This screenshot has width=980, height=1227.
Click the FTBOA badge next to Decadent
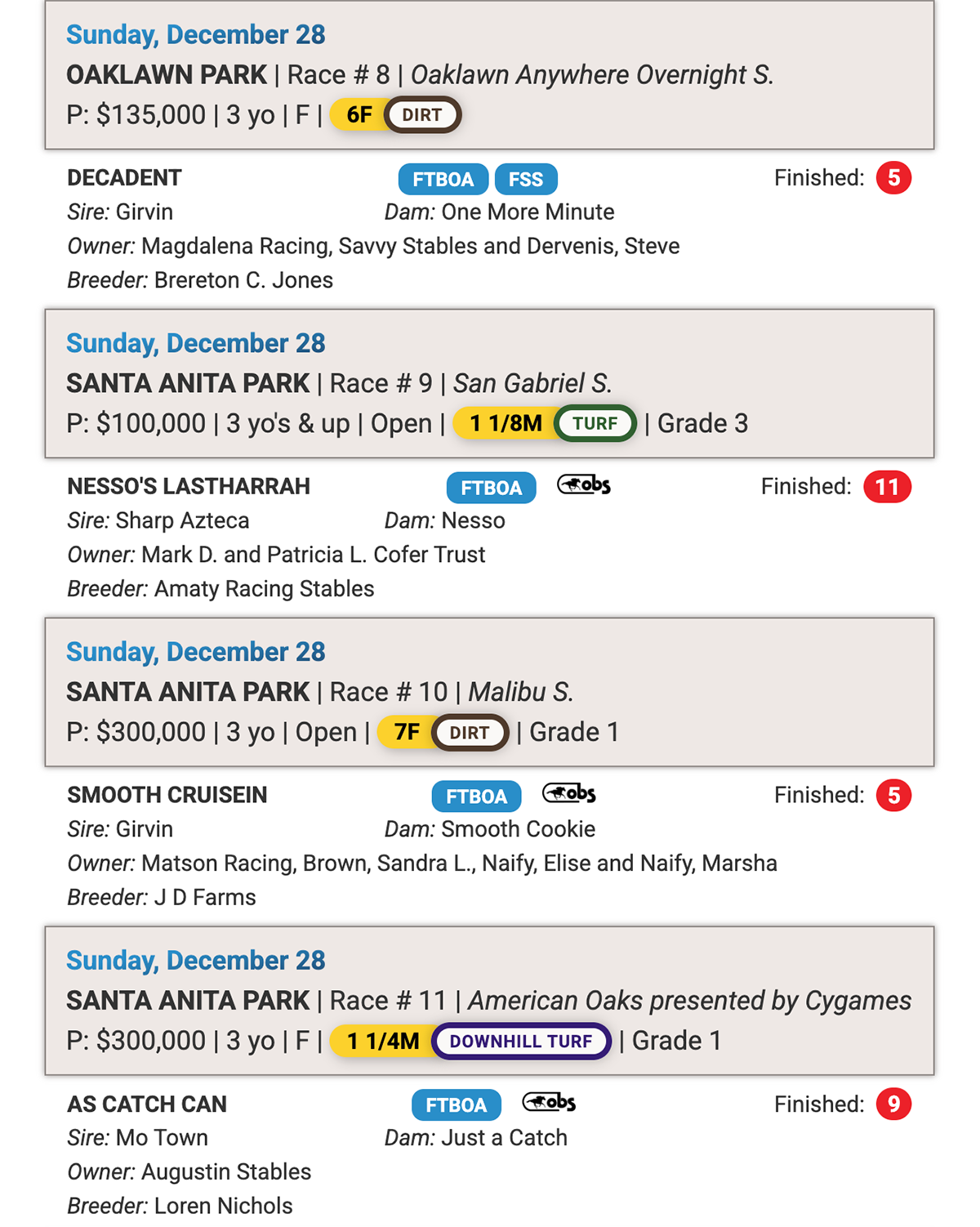[443, 180]
